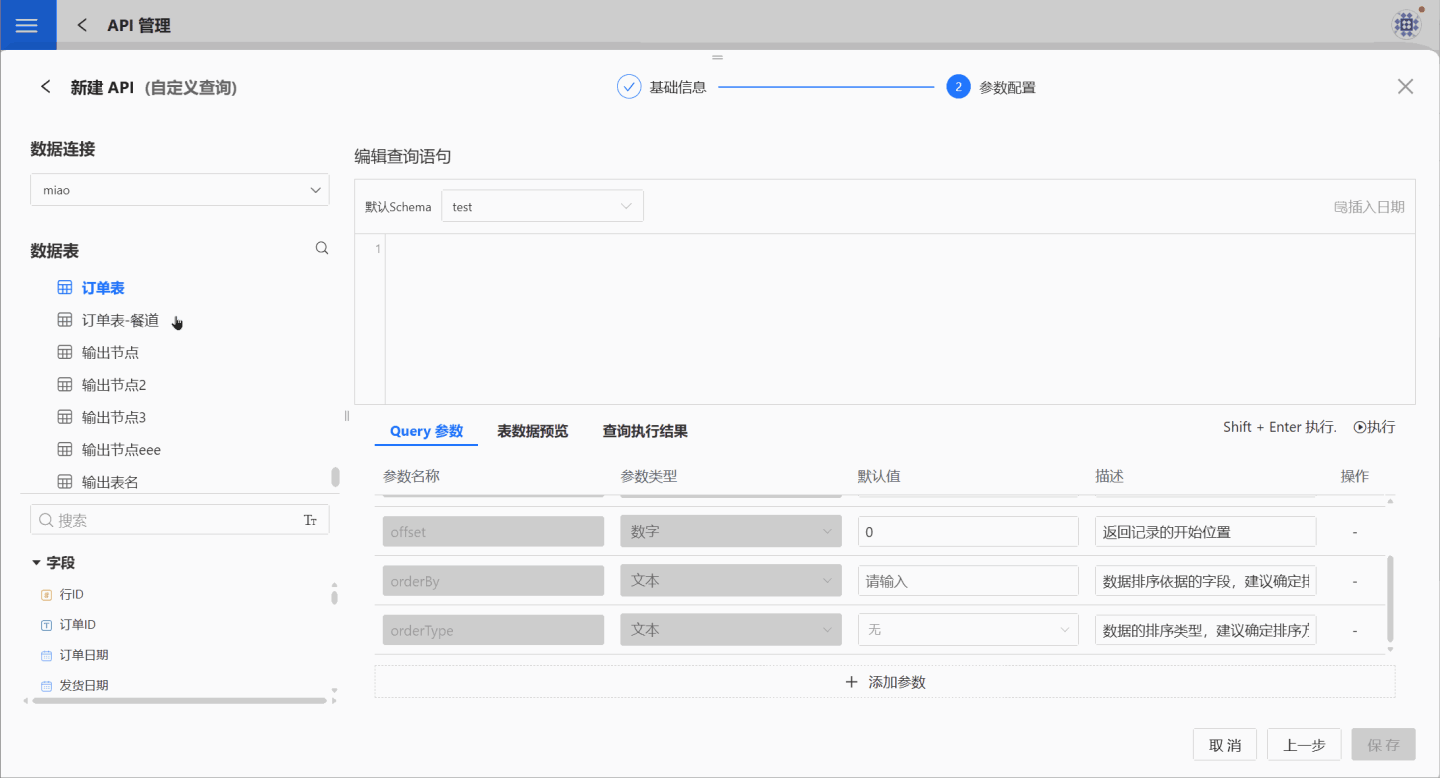Screen dimensions: 1440x778
Task: Collapse the 字段 section
Action: [37, 563]
